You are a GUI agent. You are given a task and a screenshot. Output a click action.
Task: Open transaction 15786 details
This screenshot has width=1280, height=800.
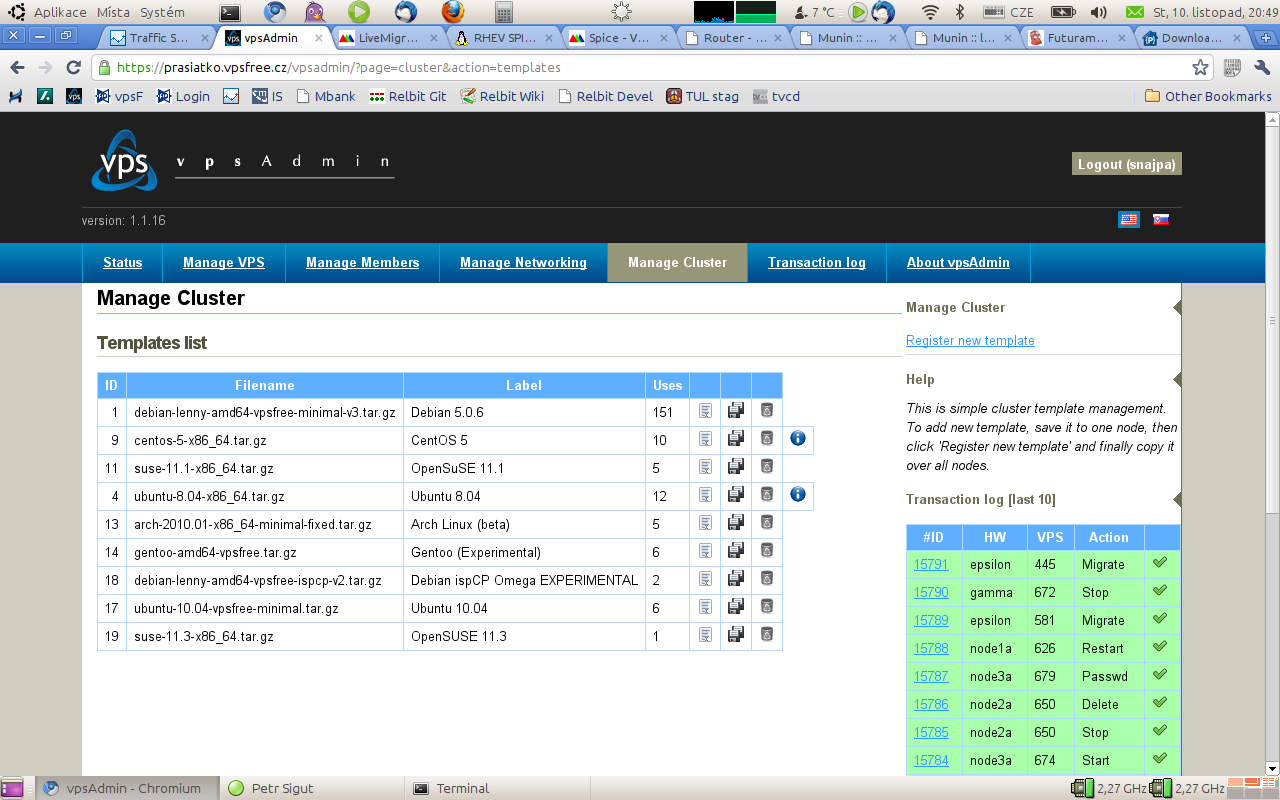(931, 705)
